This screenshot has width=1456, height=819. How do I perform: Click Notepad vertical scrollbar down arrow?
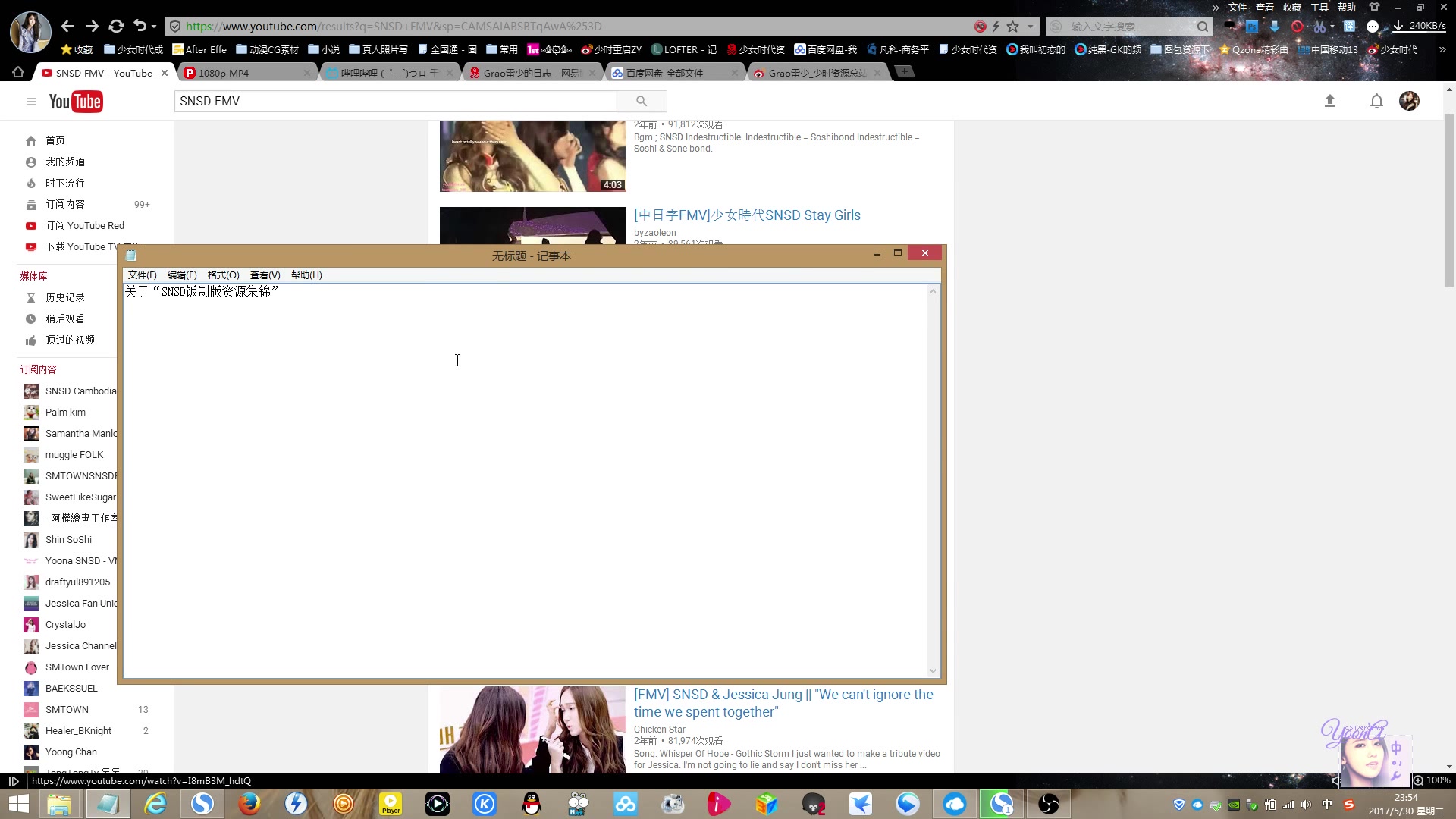coord(933,671)
